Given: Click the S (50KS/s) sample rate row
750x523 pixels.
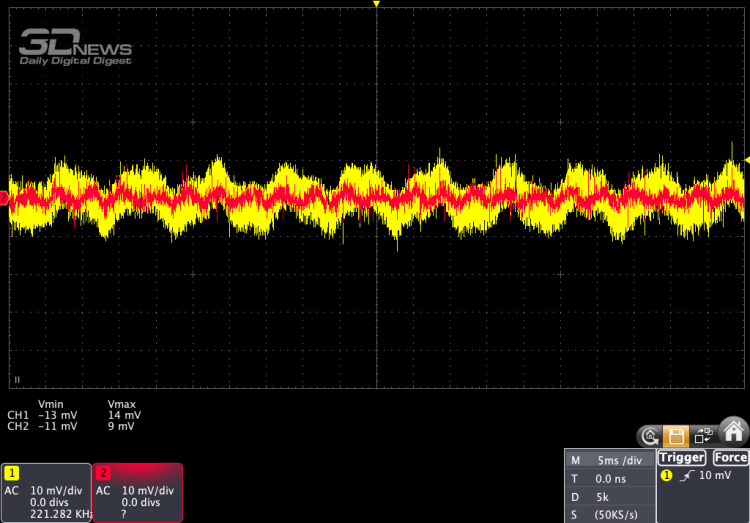Looking at the screenshot, I should click(608, 514).
